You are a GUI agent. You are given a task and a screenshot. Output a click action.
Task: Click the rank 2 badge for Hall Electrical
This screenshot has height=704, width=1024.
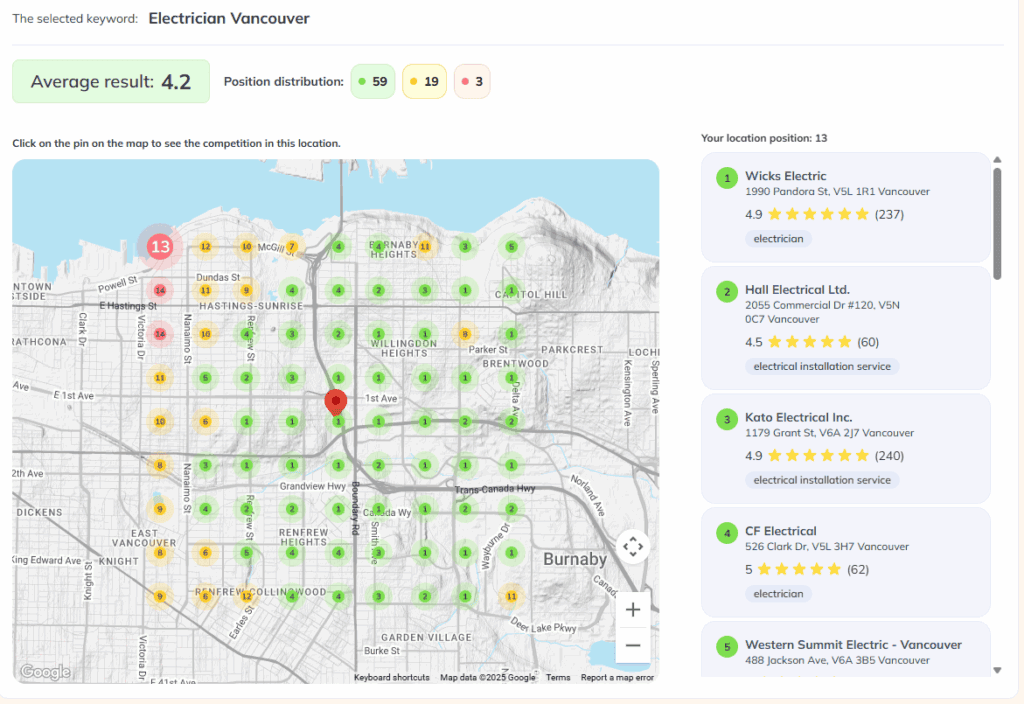(x=727, y=292)
